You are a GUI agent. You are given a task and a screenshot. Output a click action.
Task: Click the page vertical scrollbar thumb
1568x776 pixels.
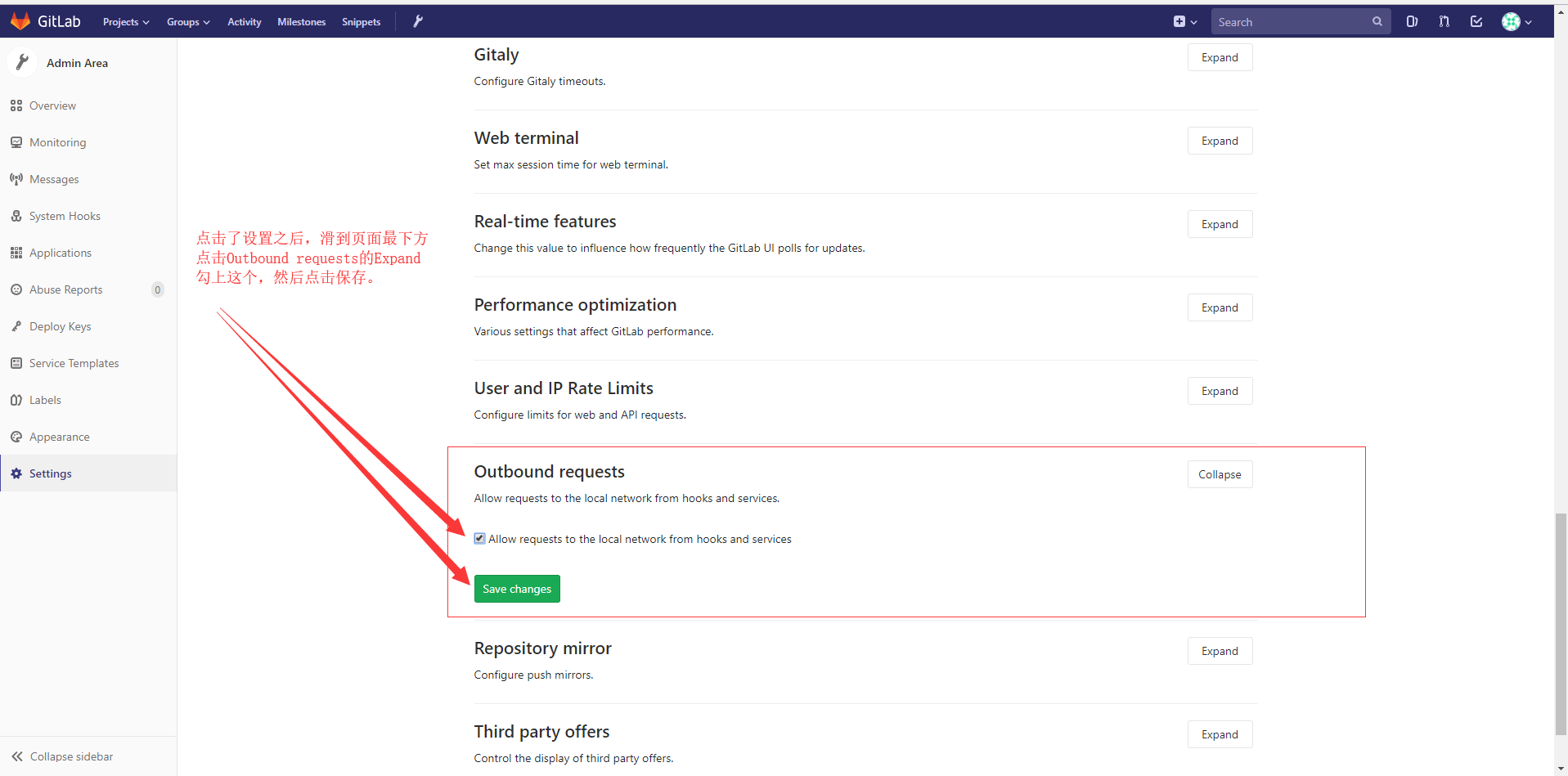point(1561,624)
